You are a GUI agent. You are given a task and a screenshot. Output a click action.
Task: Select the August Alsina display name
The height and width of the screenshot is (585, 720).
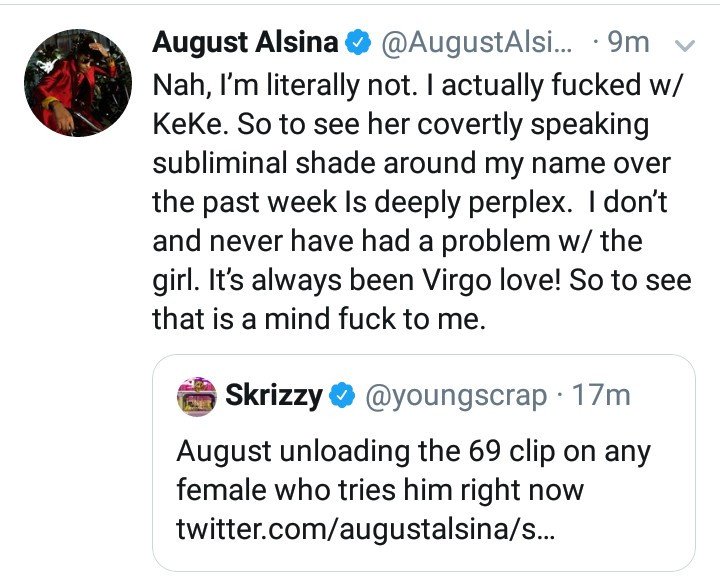point(245,43)
